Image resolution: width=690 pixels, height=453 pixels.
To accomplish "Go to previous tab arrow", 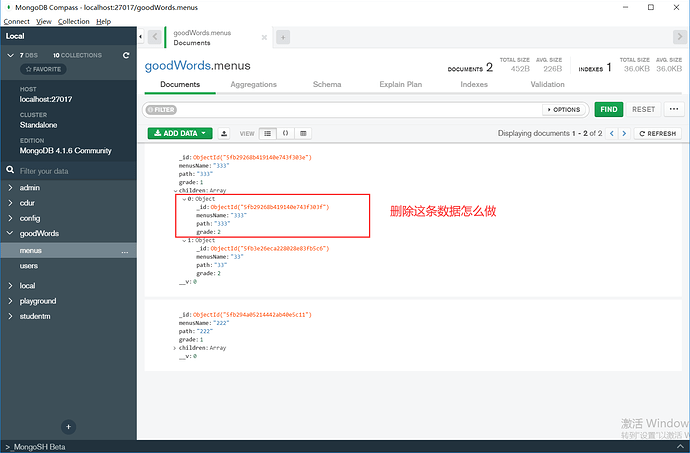I will click(155, 37).
